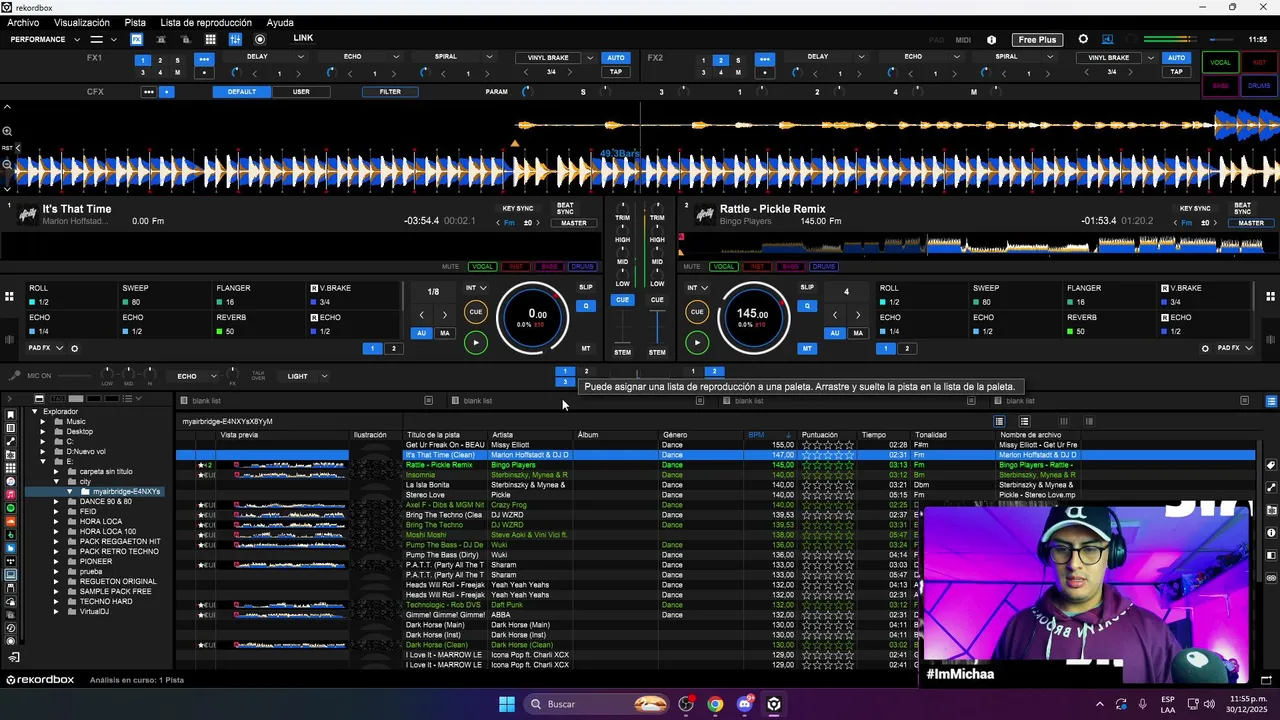Open the Archivo menu
This screenshot has height=720, width=1280.
(23, 22)
